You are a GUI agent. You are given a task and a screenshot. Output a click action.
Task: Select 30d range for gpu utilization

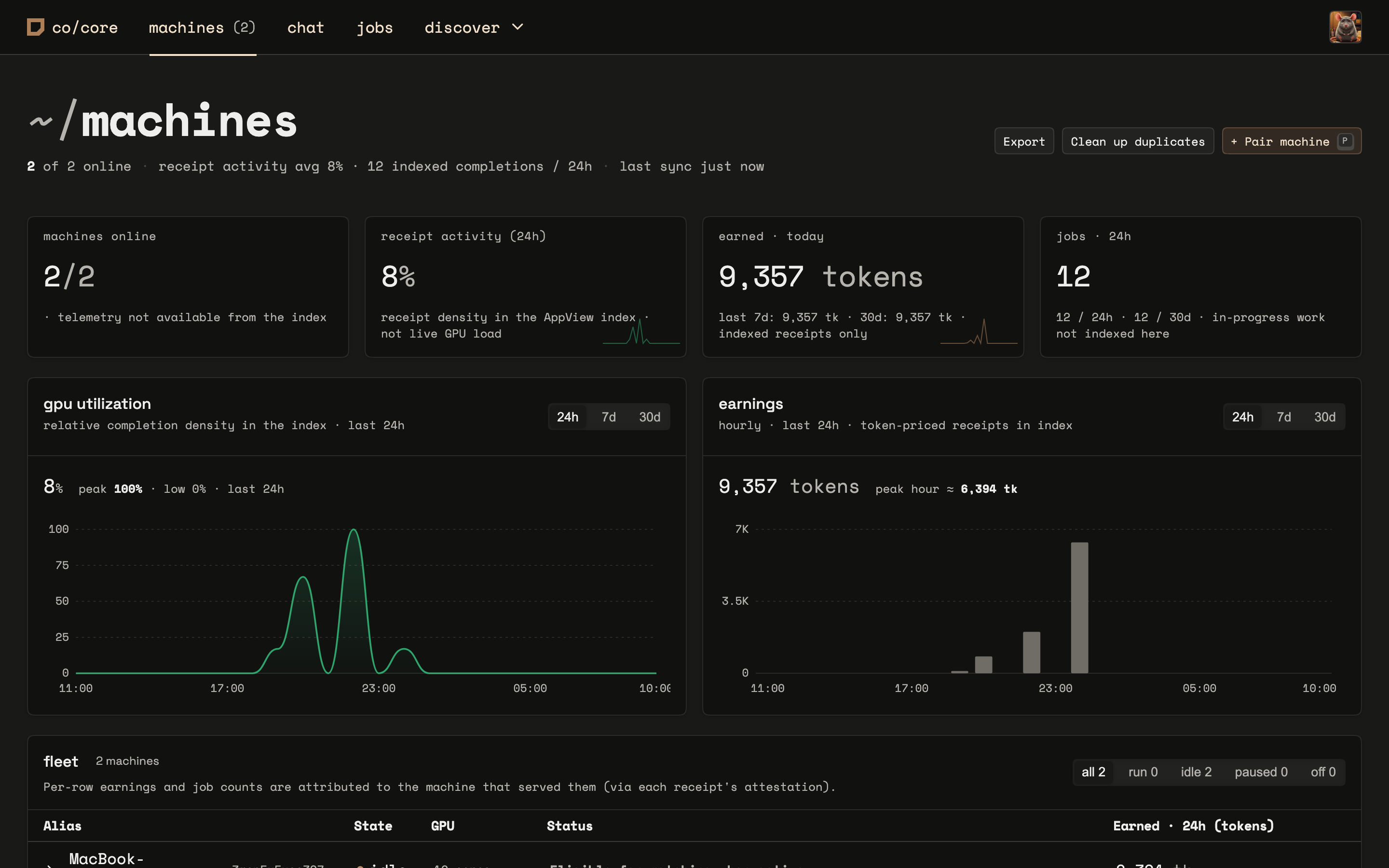point(650,417)
